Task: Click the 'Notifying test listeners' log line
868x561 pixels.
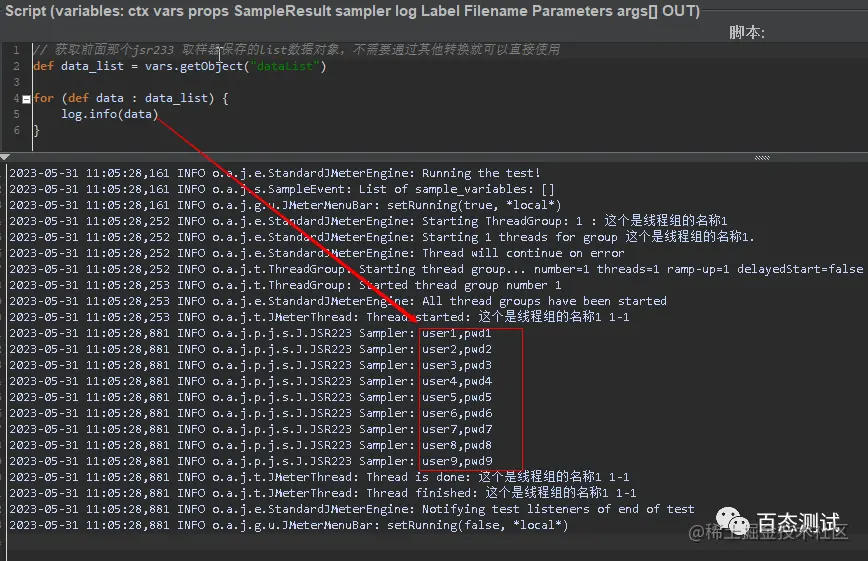Action: (352, 509)
